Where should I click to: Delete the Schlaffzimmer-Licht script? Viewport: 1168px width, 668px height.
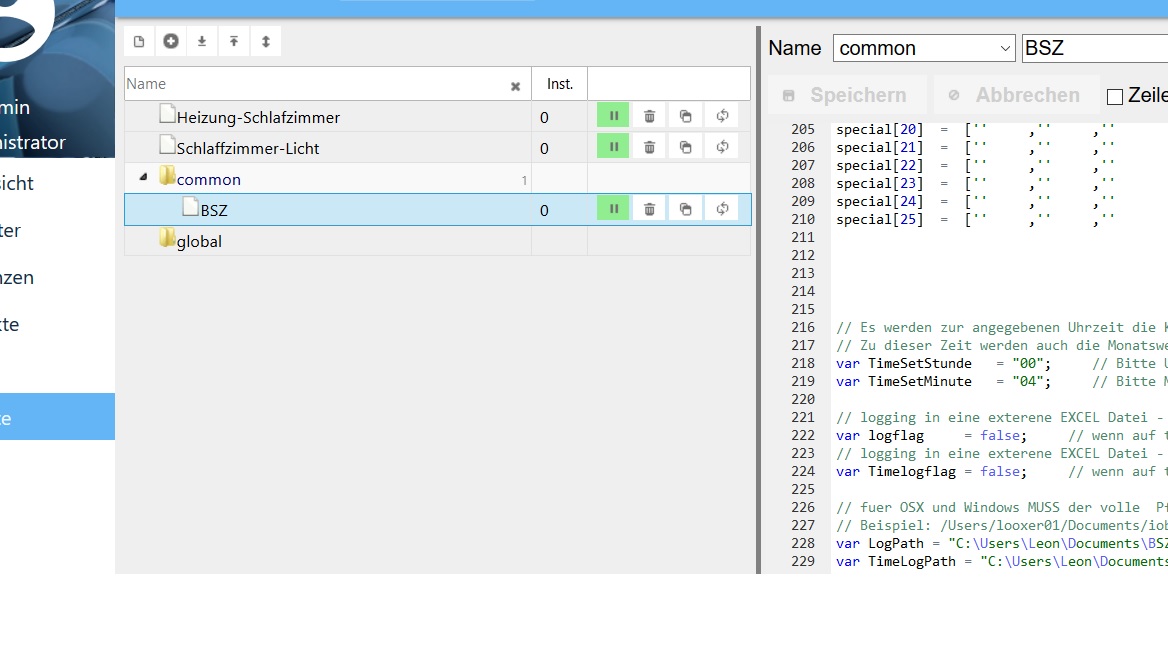(650, 147)
